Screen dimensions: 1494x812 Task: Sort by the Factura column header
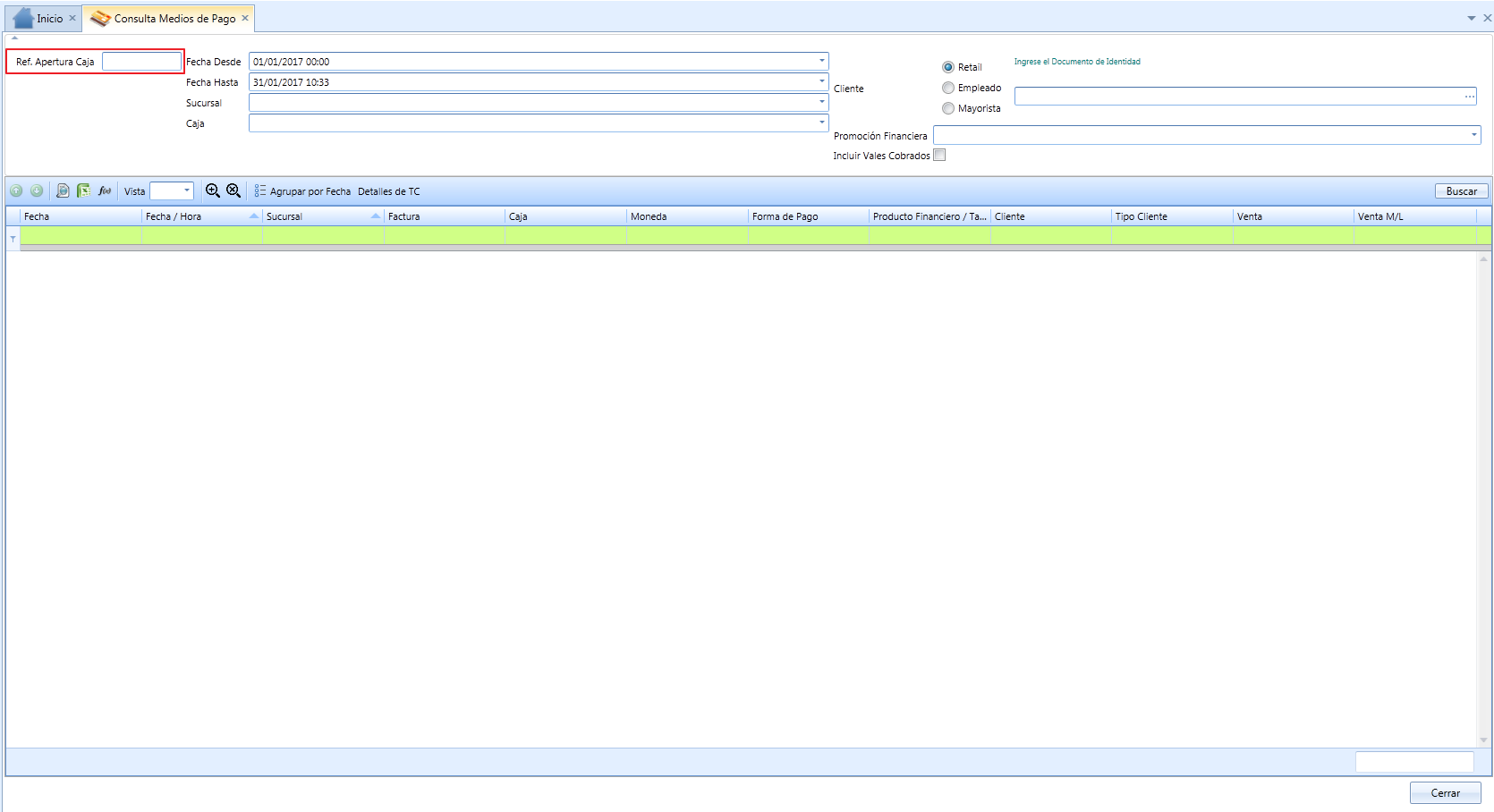tap(445, 216)
